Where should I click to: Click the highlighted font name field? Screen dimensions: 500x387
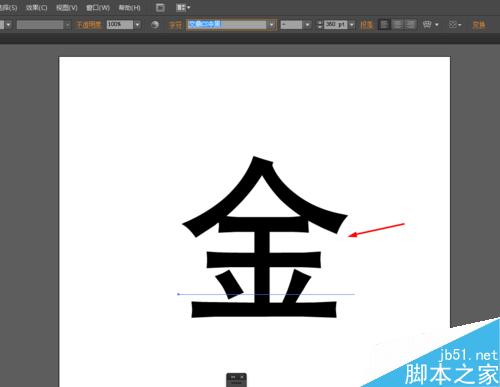pyautogui.click(x=227, y=25)
